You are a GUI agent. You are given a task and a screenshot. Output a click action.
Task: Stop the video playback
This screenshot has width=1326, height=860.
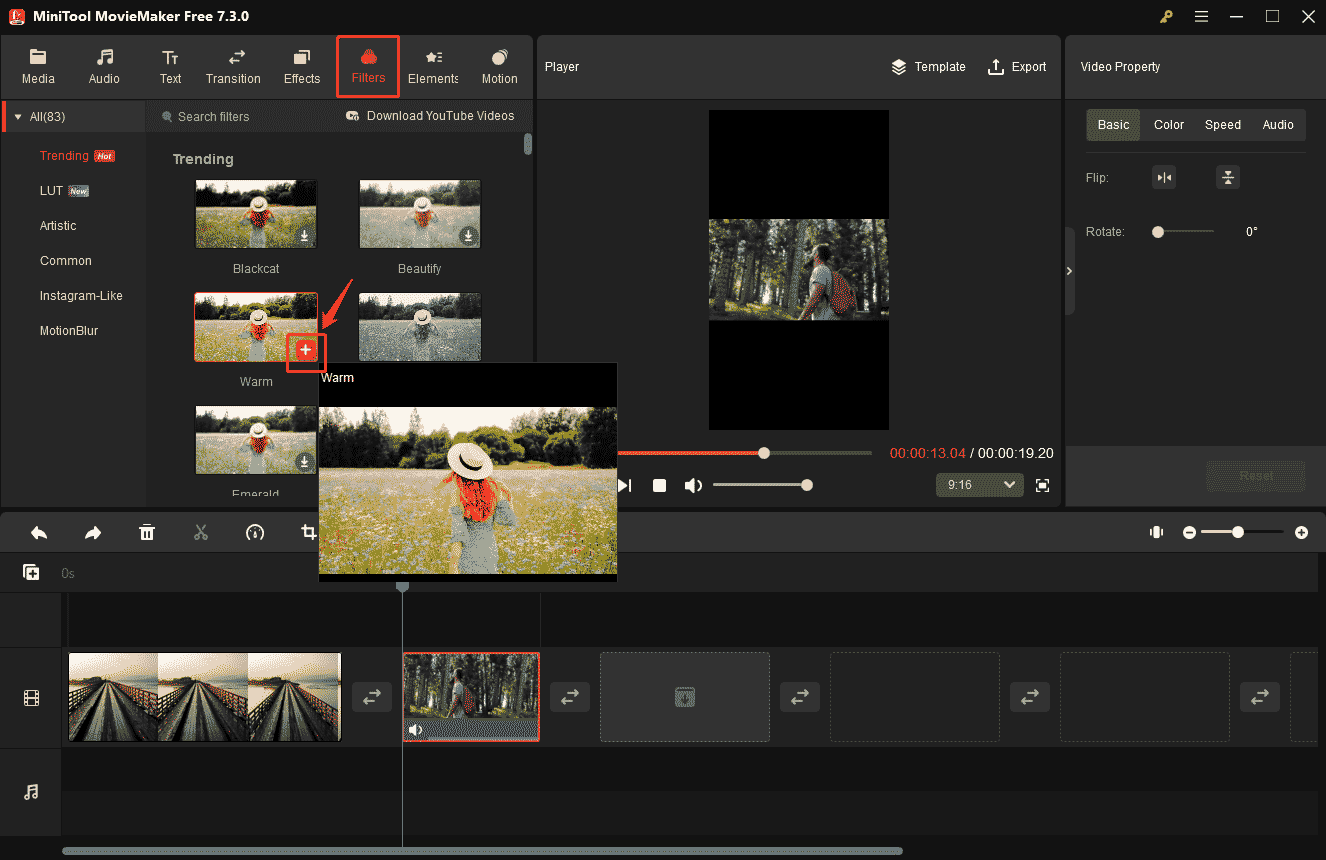pos(659,485)
